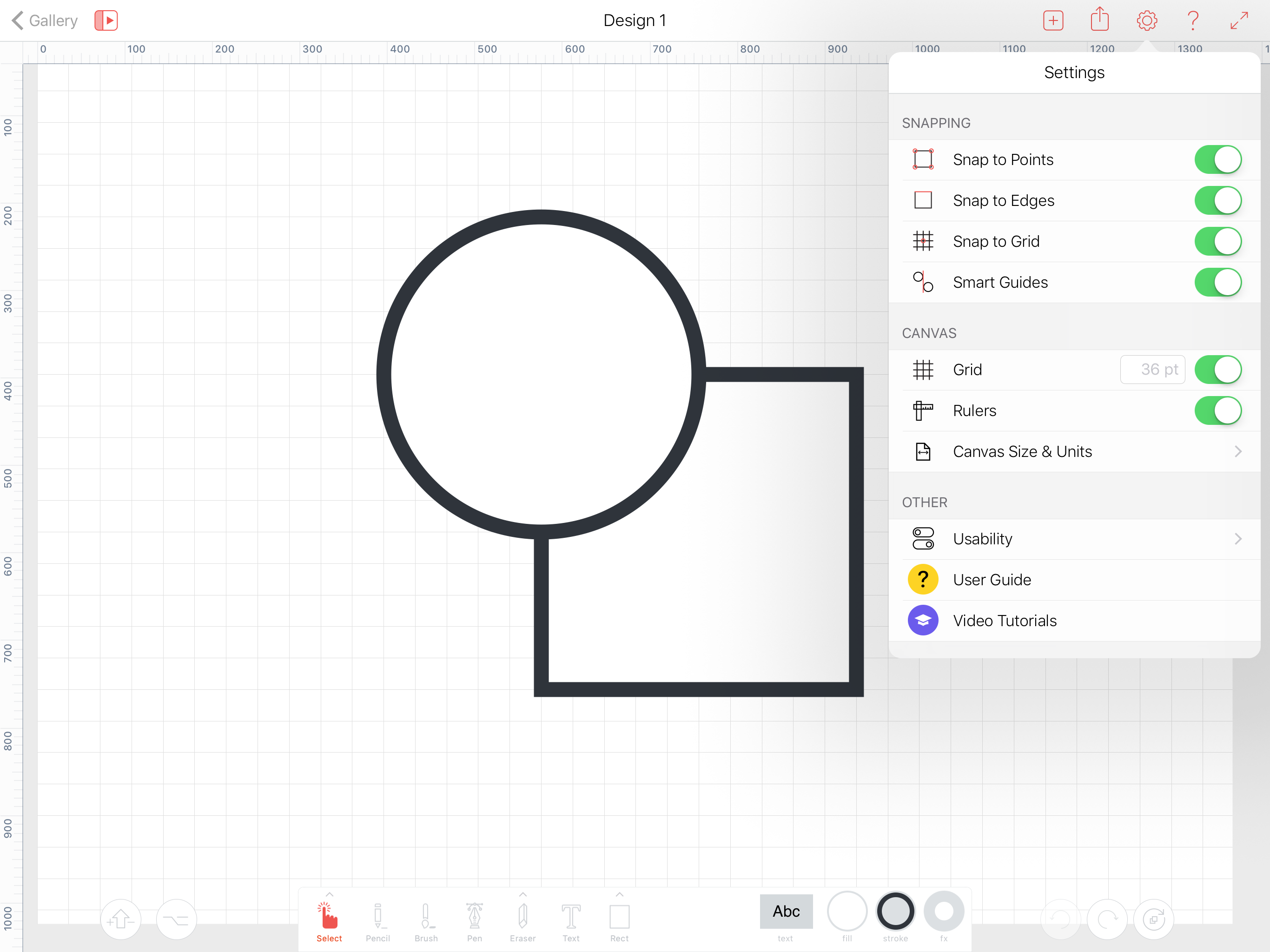The width and height of the screenshot is (1270, 952).
Task: Tap the option modifier key button
Action: click(x=176, y=919)
